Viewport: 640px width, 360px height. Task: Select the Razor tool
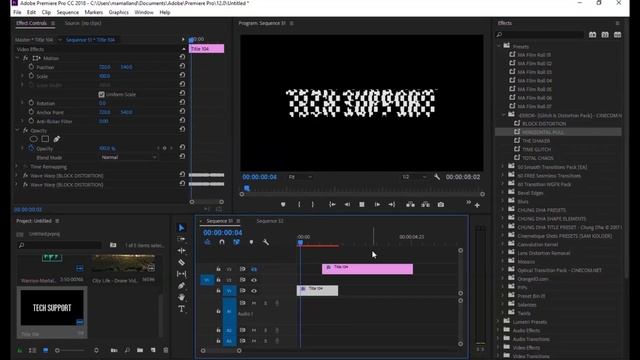click(x=181, y=262)
